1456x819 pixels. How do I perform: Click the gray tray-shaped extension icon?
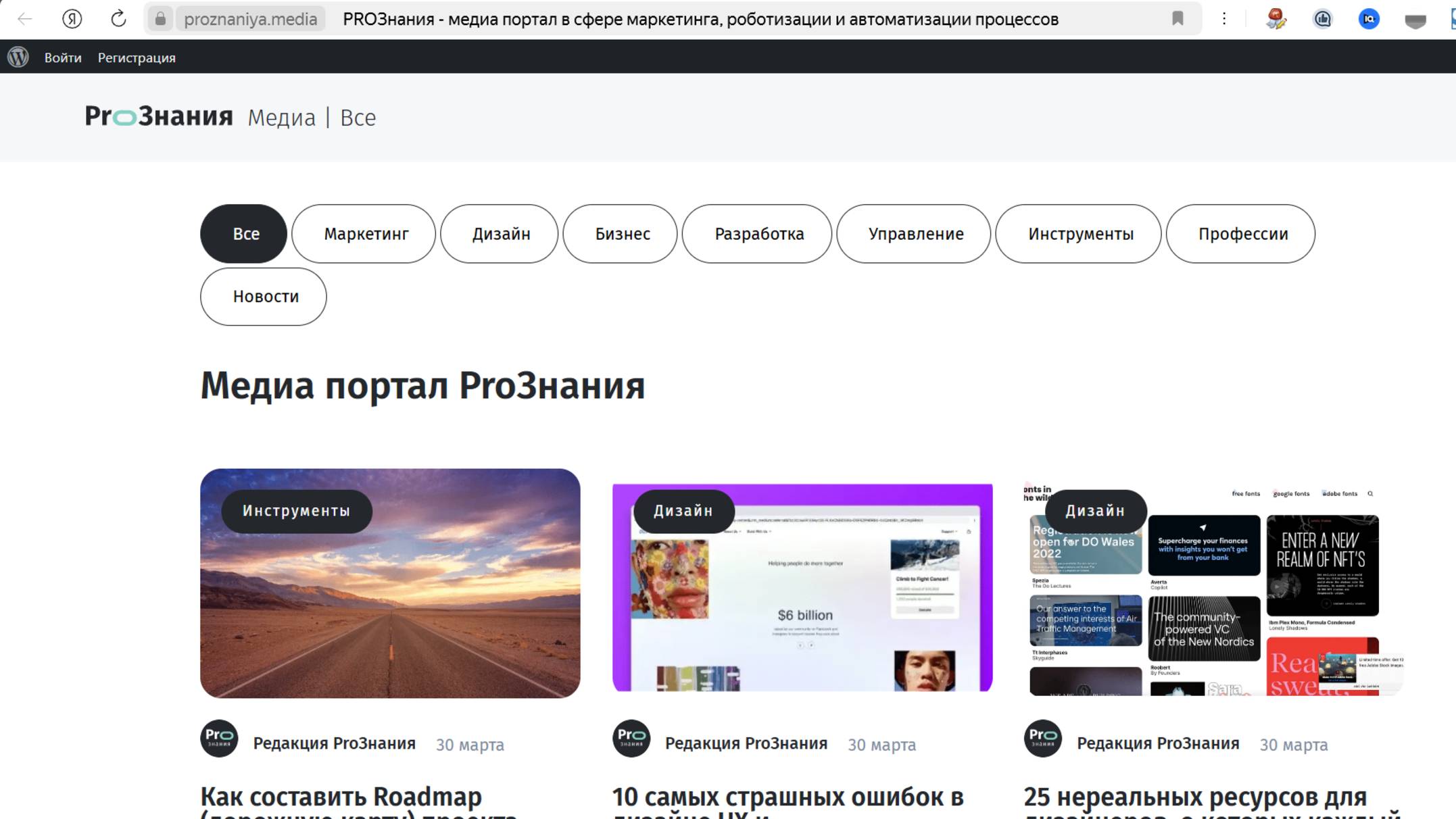[x=1415, y=21]
